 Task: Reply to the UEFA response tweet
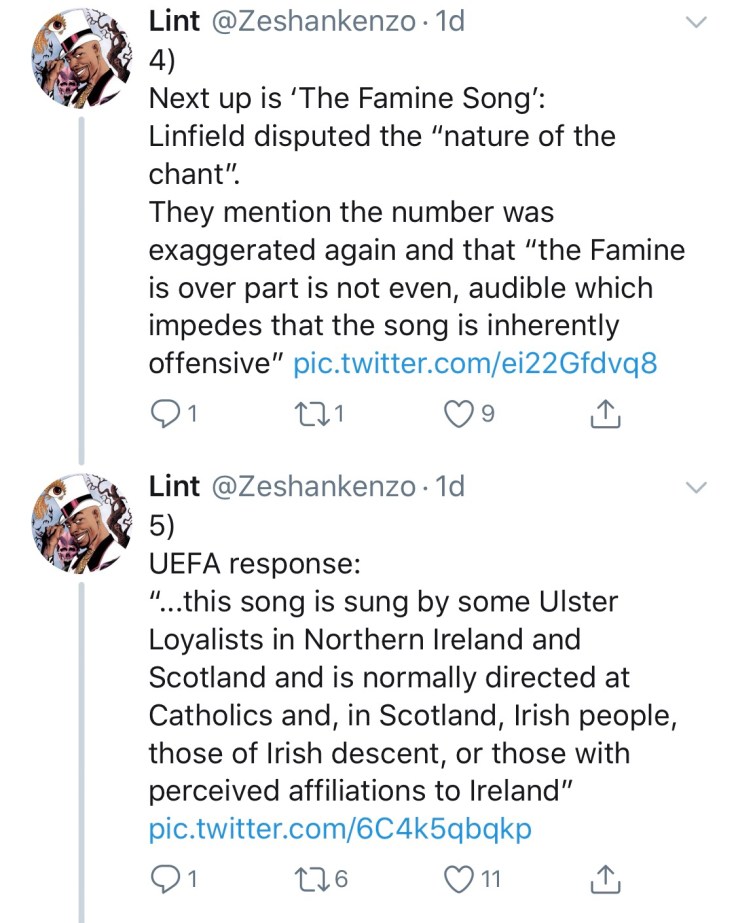163,879
